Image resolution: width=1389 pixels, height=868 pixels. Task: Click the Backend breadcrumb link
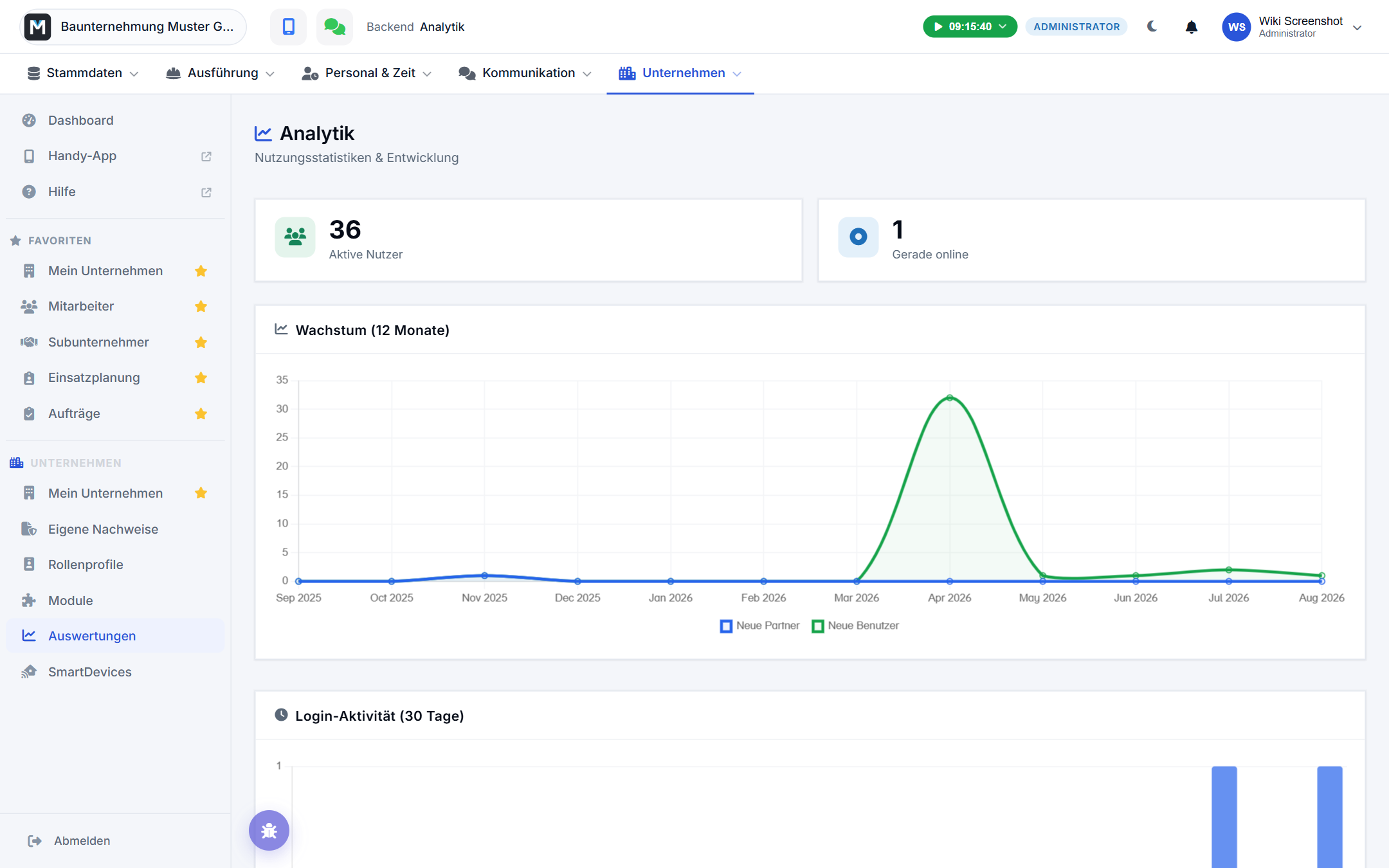tap(390, 27)
